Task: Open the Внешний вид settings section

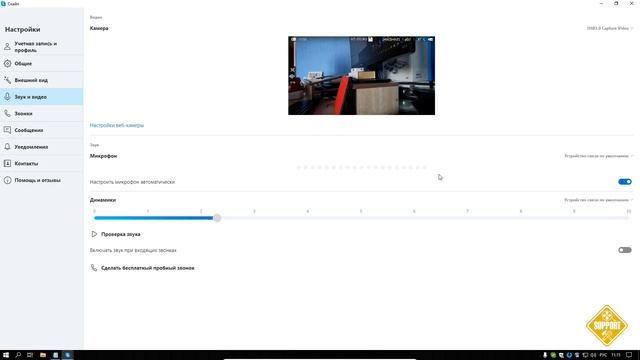Action: (42, 80)
